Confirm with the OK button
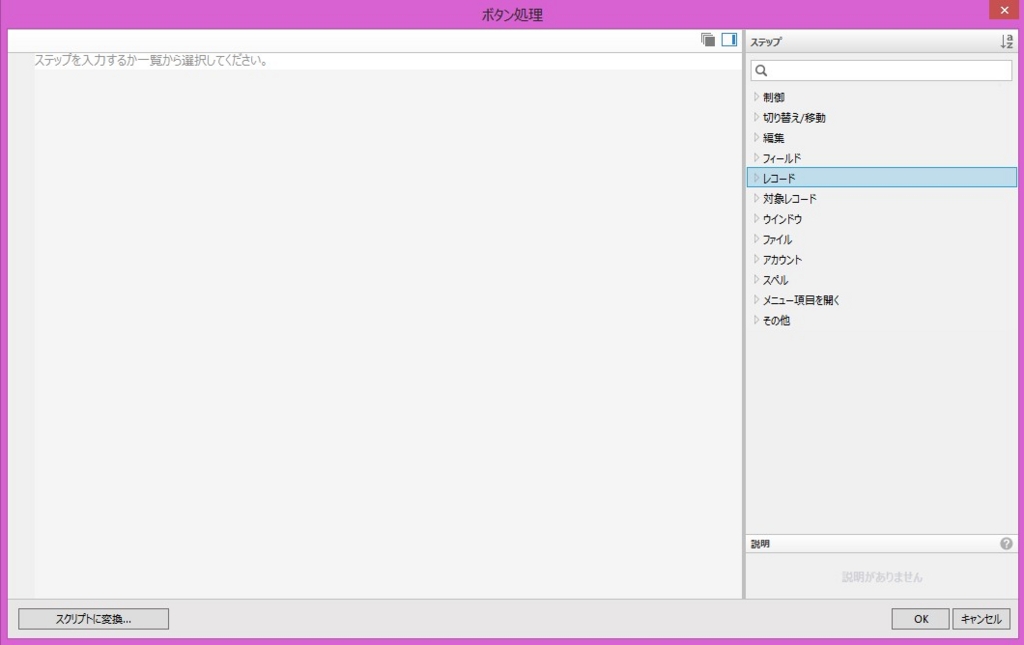1024x645 pixels. 921,619
